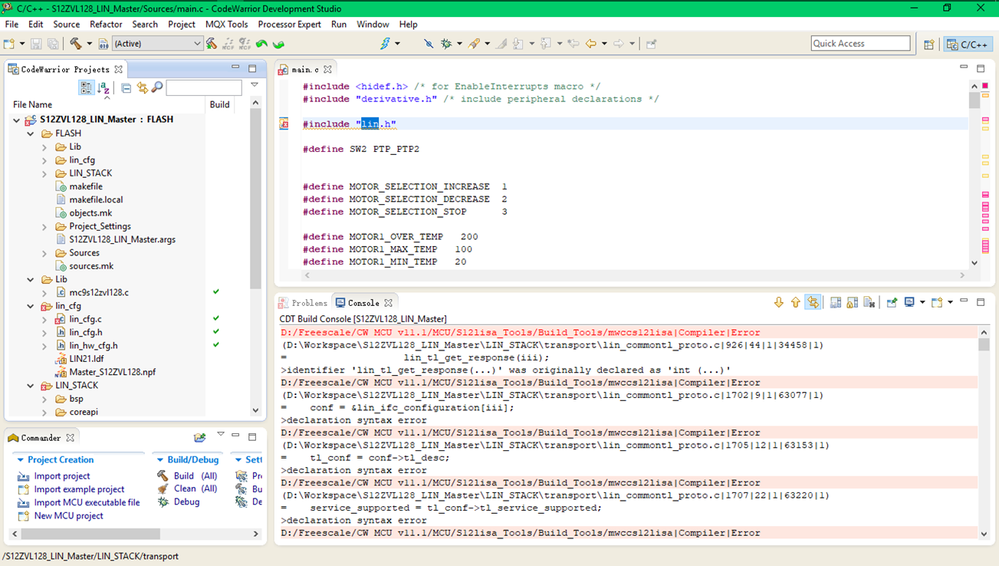Click Pin Console icon

click(x=892, y=302)
